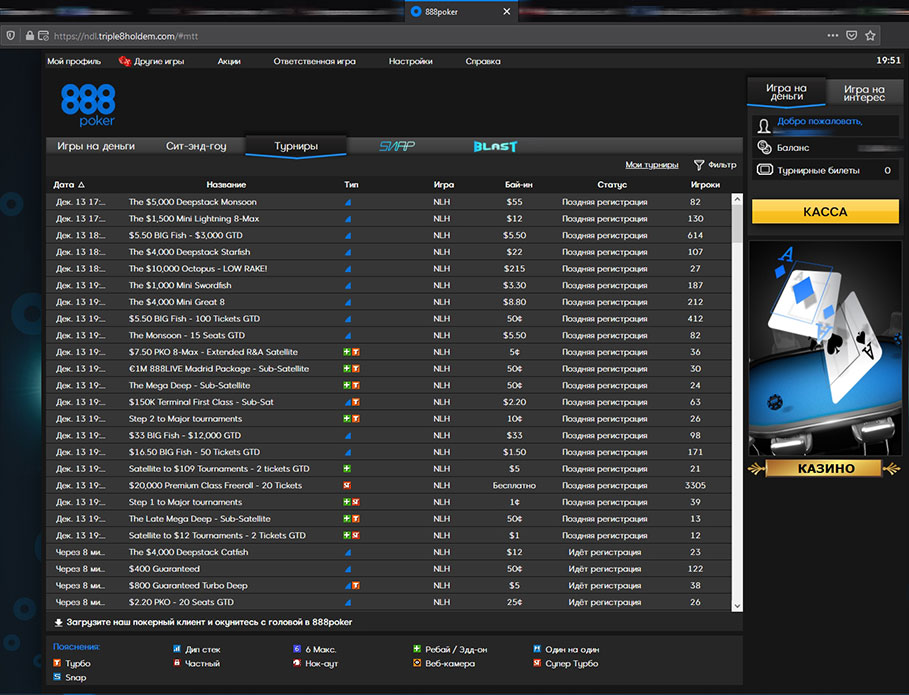Click type icon of Satellite to $109 Tournaments
909x695 pixels.
coord(347,468)
